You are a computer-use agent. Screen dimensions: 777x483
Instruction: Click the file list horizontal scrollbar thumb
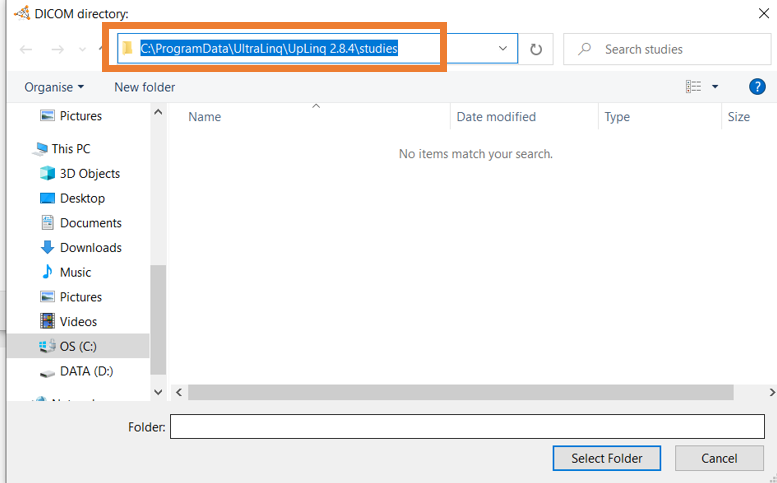(461, 392)
